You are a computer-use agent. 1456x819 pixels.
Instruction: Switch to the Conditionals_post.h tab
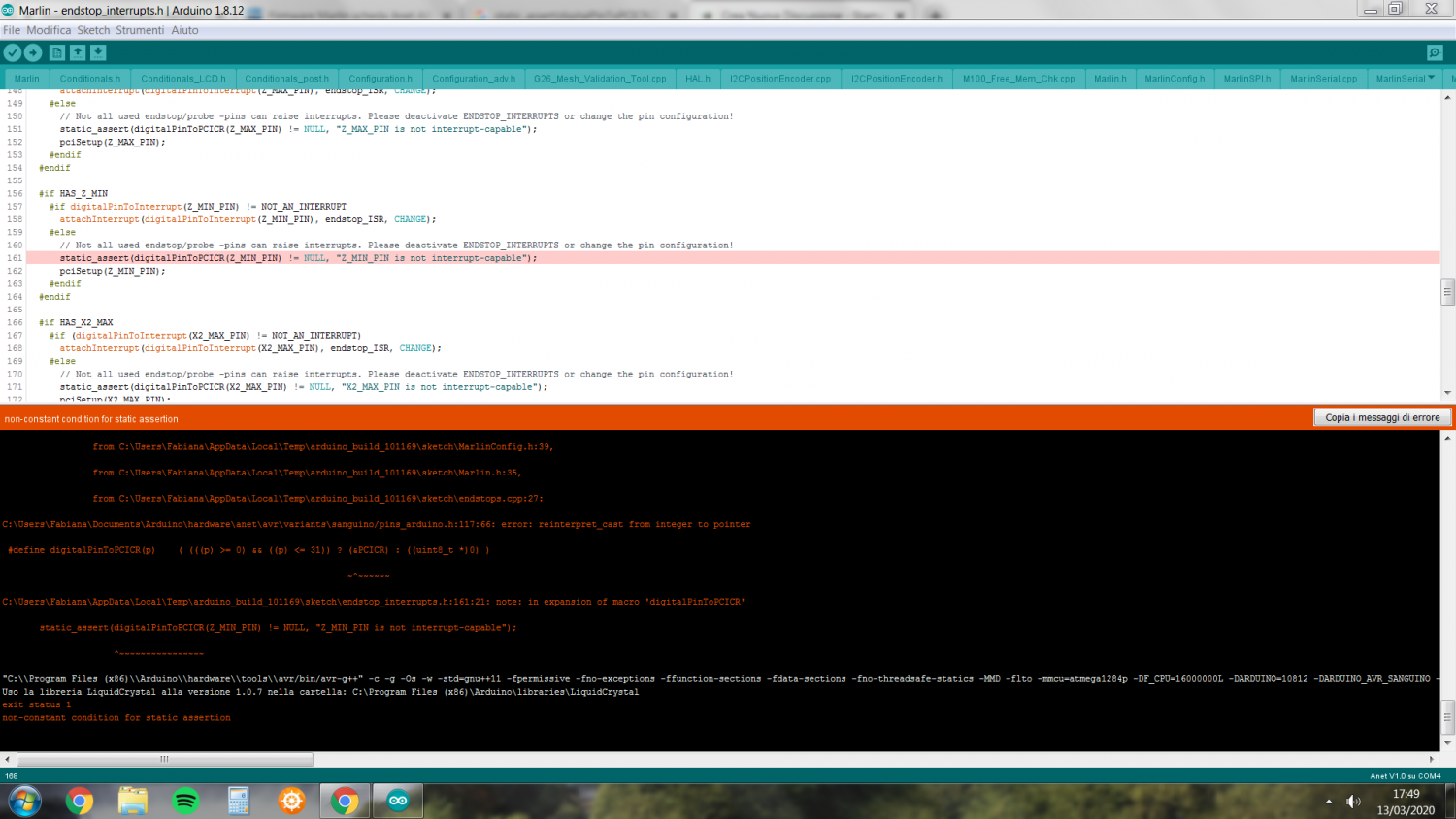pos(286,79)
